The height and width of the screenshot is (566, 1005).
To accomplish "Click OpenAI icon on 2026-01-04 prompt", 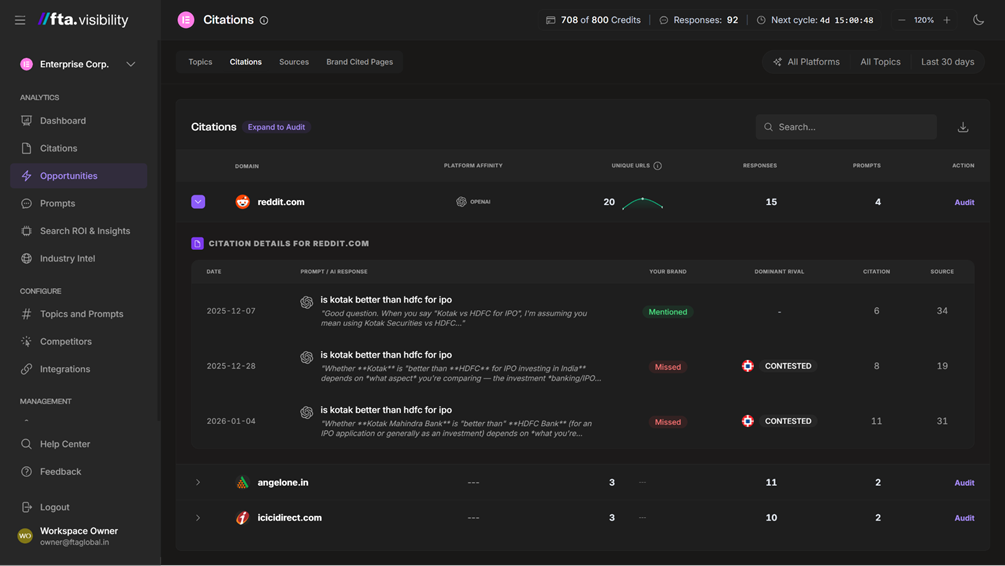I will click(306, 412).
